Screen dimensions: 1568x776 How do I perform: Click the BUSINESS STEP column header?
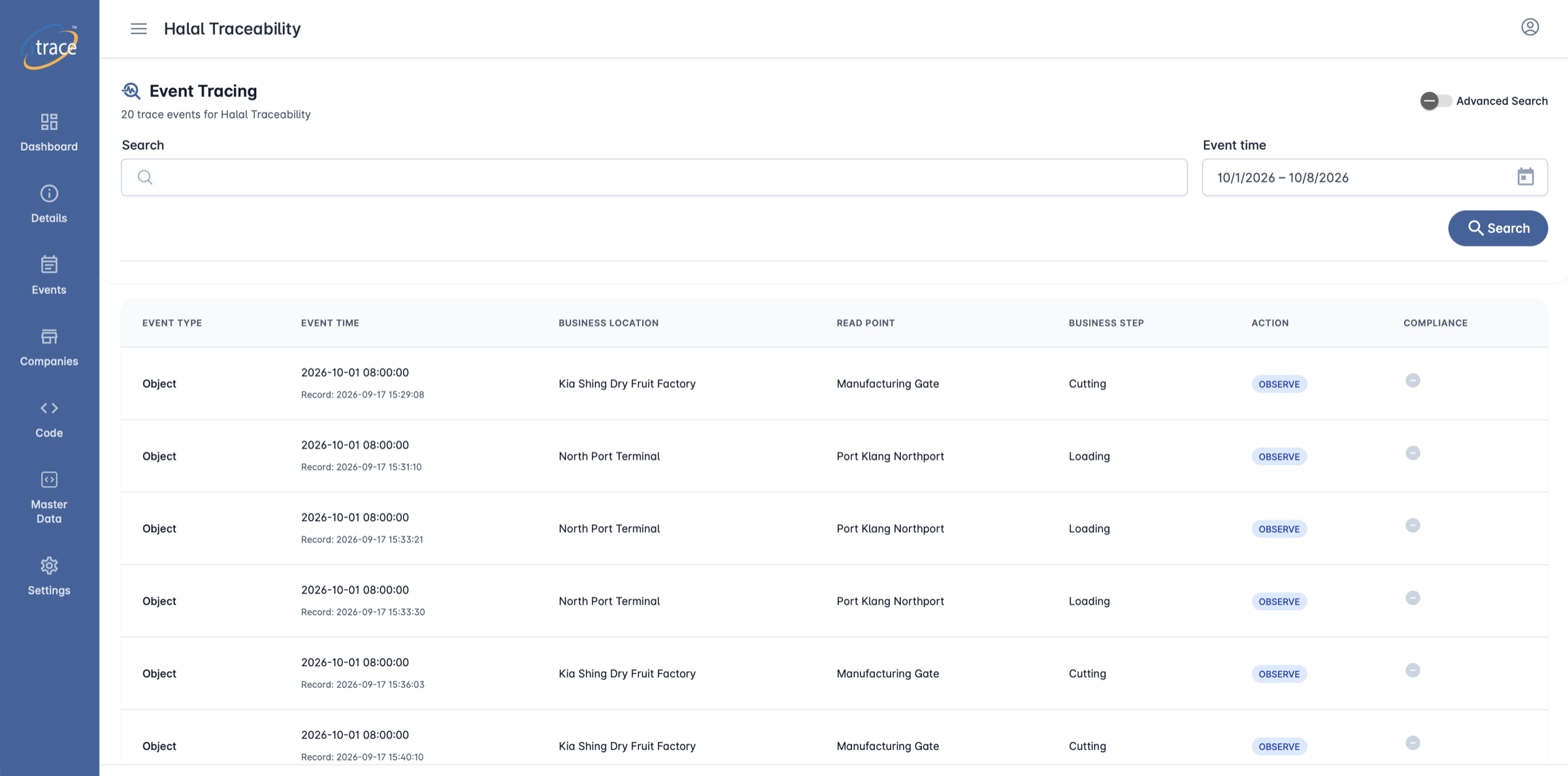(x=1106, y=323)
